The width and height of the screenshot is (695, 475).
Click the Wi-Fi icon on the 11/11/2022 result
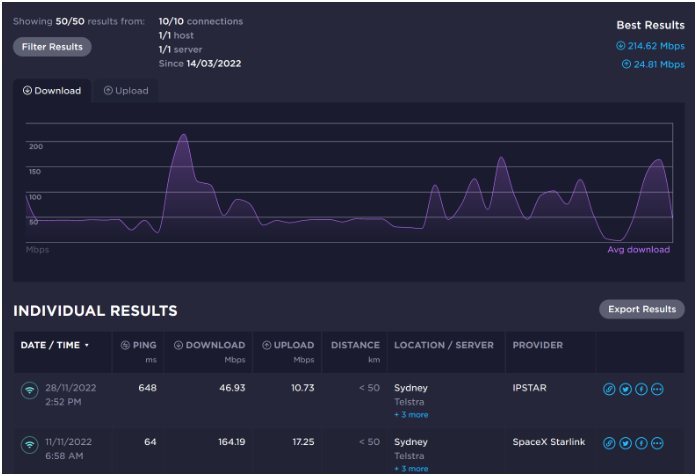pos(29,444)
